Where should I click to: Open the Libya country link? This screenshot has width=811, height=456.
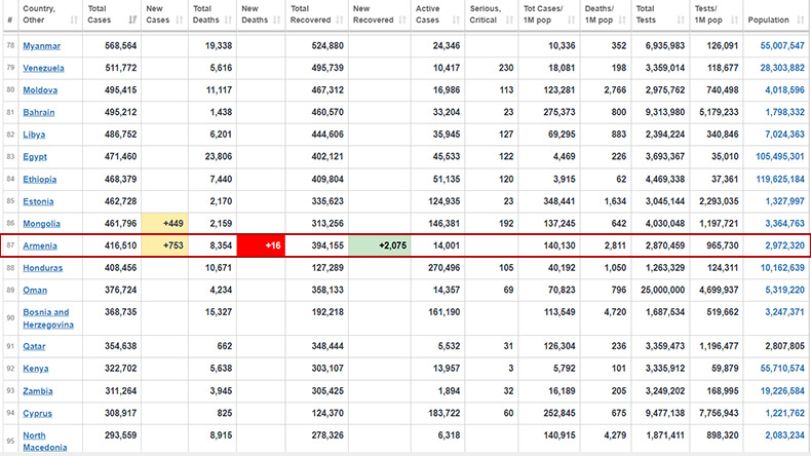click(x=34, y=135)
